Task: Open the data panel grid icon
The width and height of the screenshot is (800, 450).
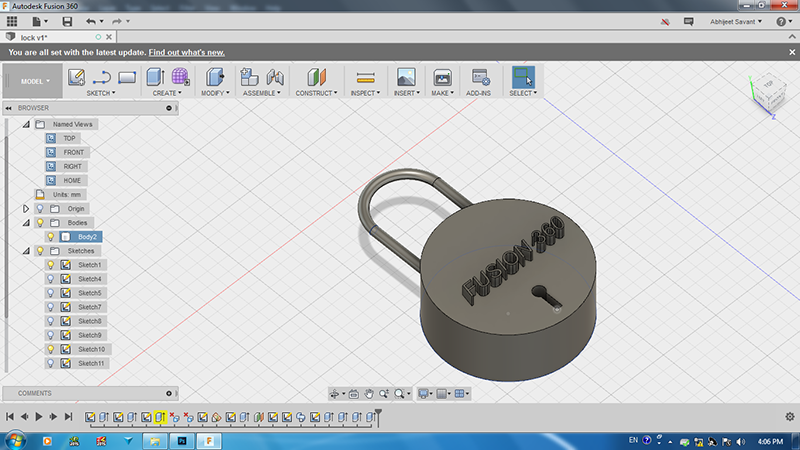Action: coord(12,21)
